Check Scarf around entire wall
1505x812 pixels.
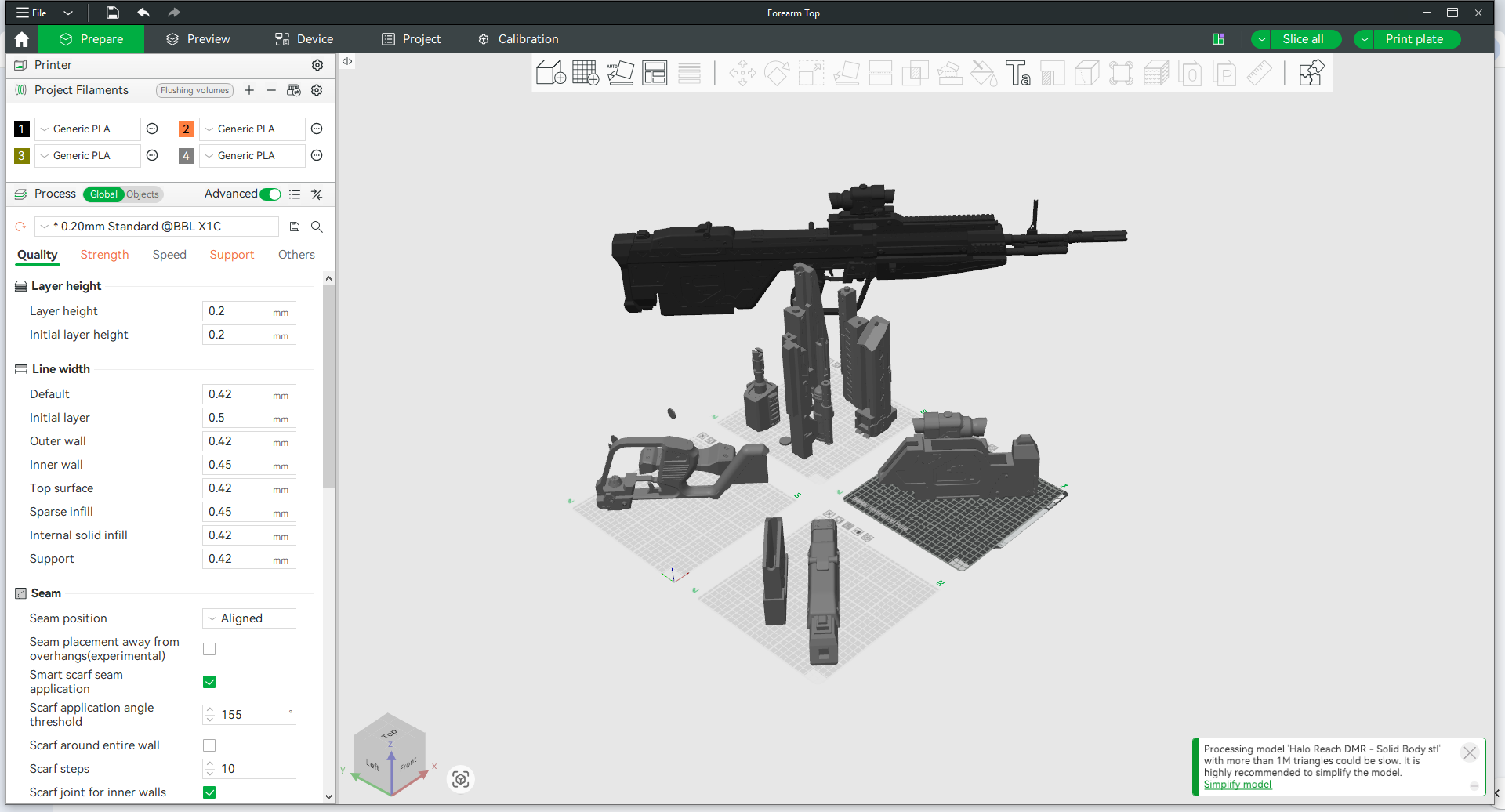(209, 745)
